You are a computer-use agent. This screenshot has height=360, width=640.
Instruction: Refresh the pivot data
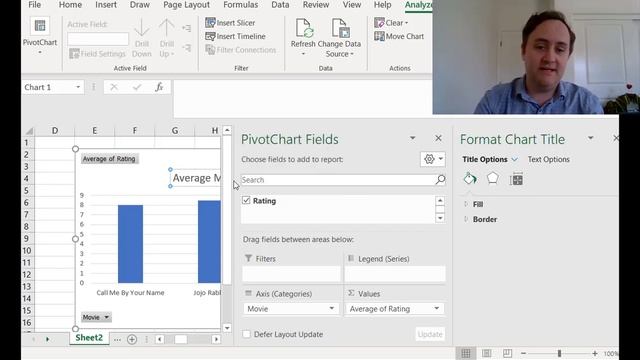coord(303,37)
